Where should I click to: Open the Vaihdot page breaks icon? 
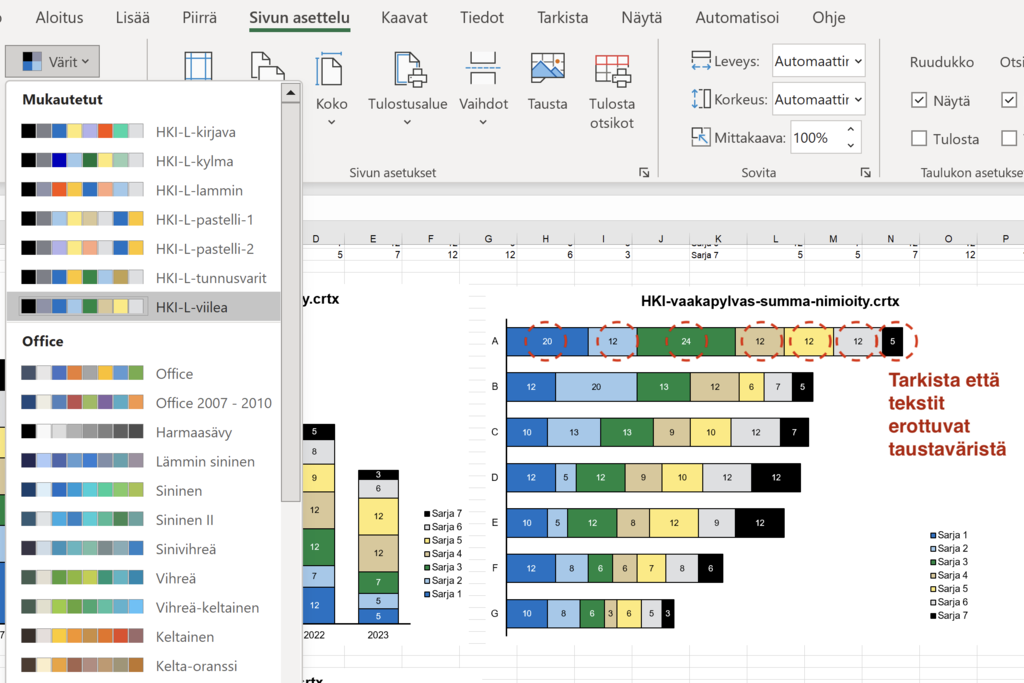tap(483, 71)
